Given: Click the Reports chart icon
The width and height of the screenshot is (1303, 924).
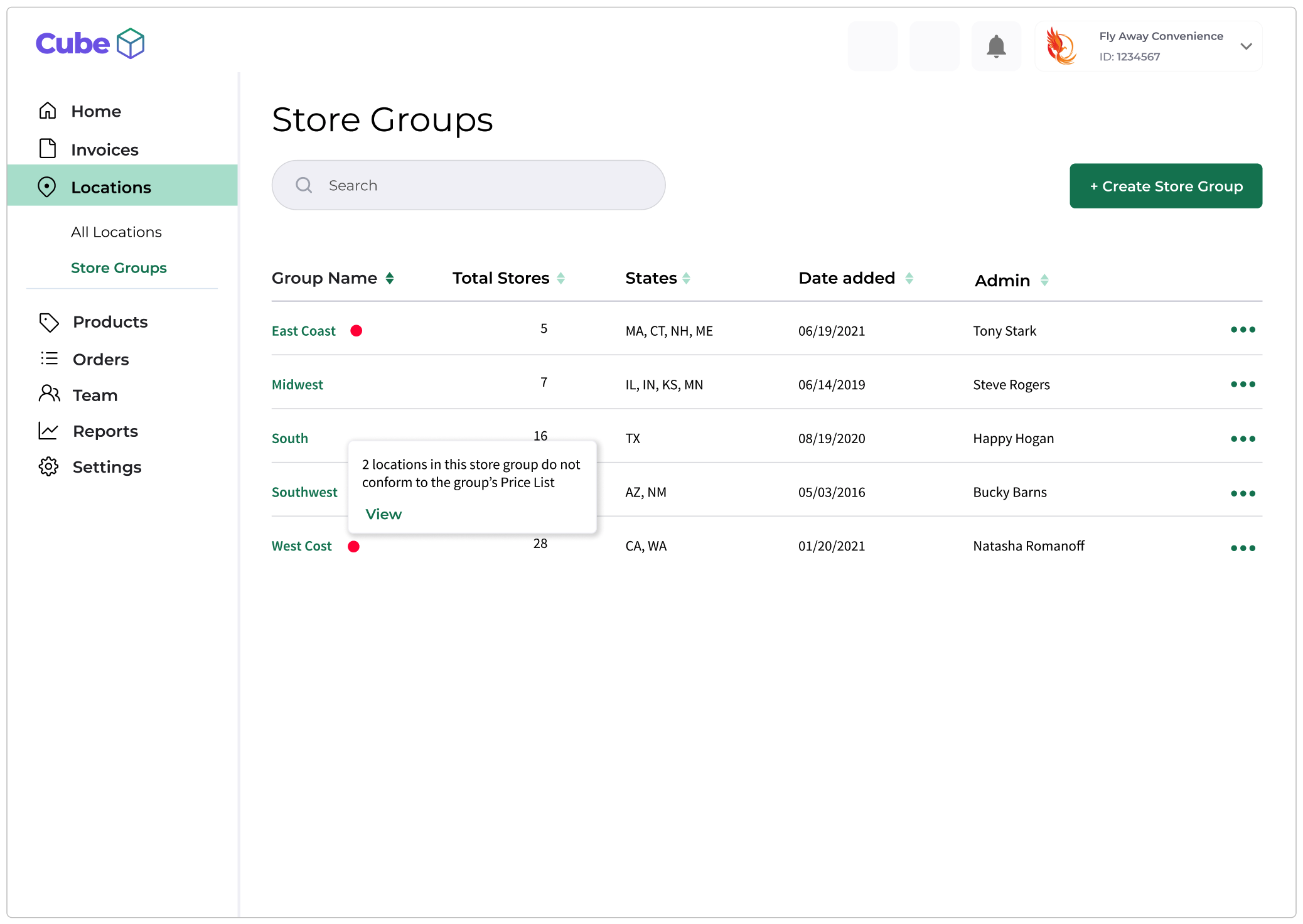Looking at the screenshot, I should (x=48, y=431).
